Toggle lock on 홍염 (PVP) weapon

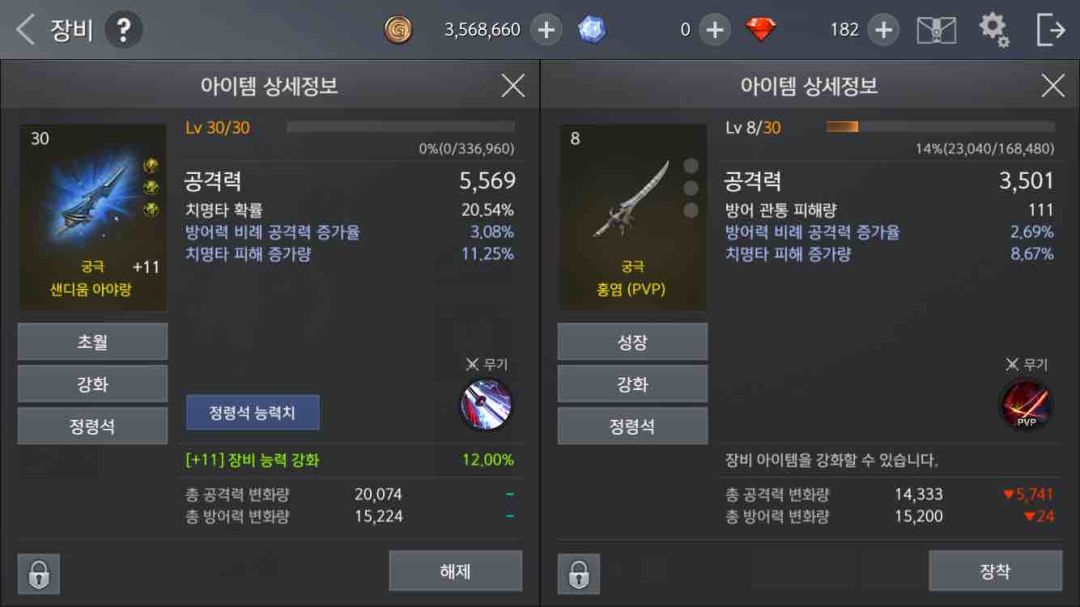[579, 573]
